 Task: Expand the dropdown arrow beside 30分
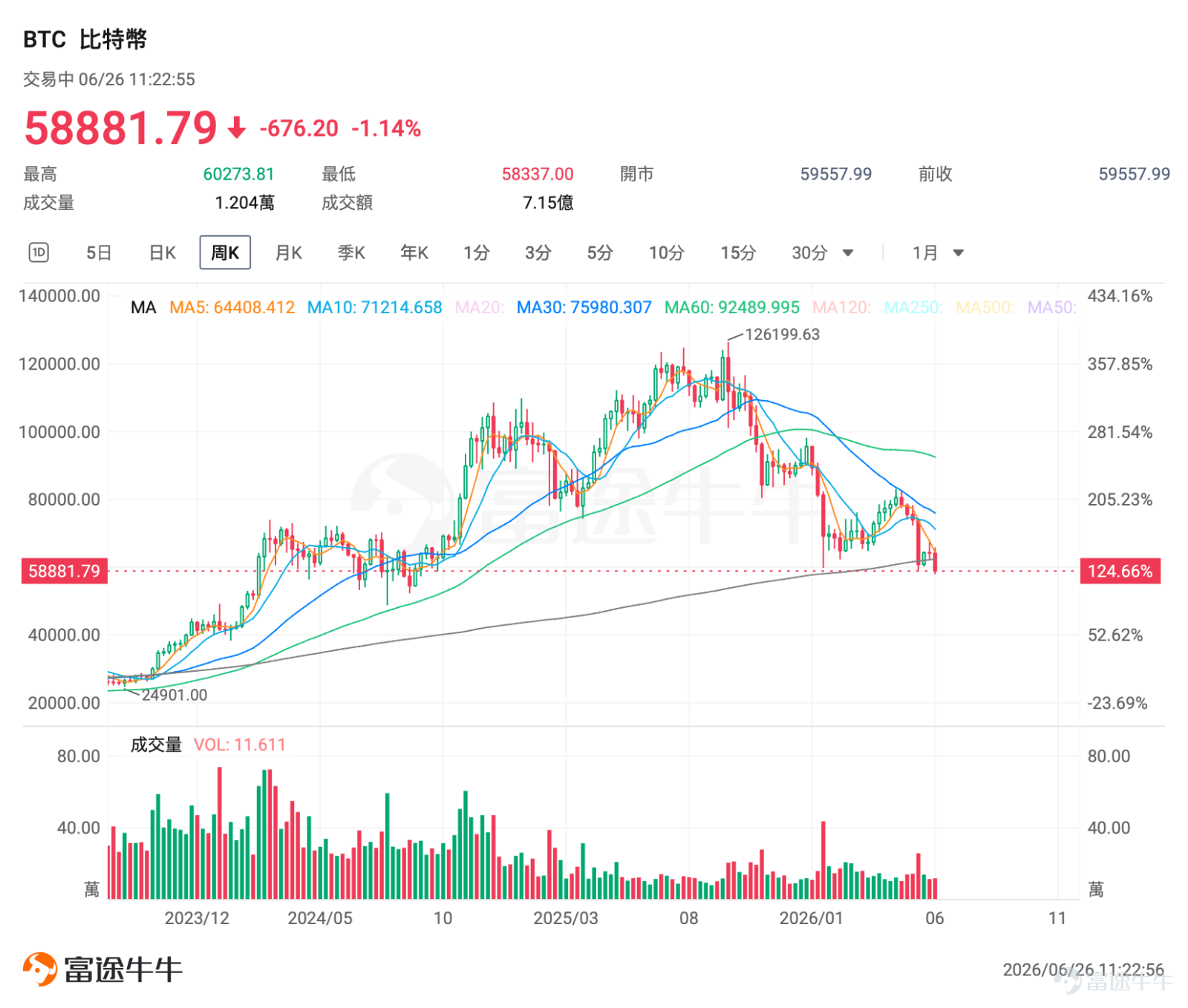pos(848,253)
